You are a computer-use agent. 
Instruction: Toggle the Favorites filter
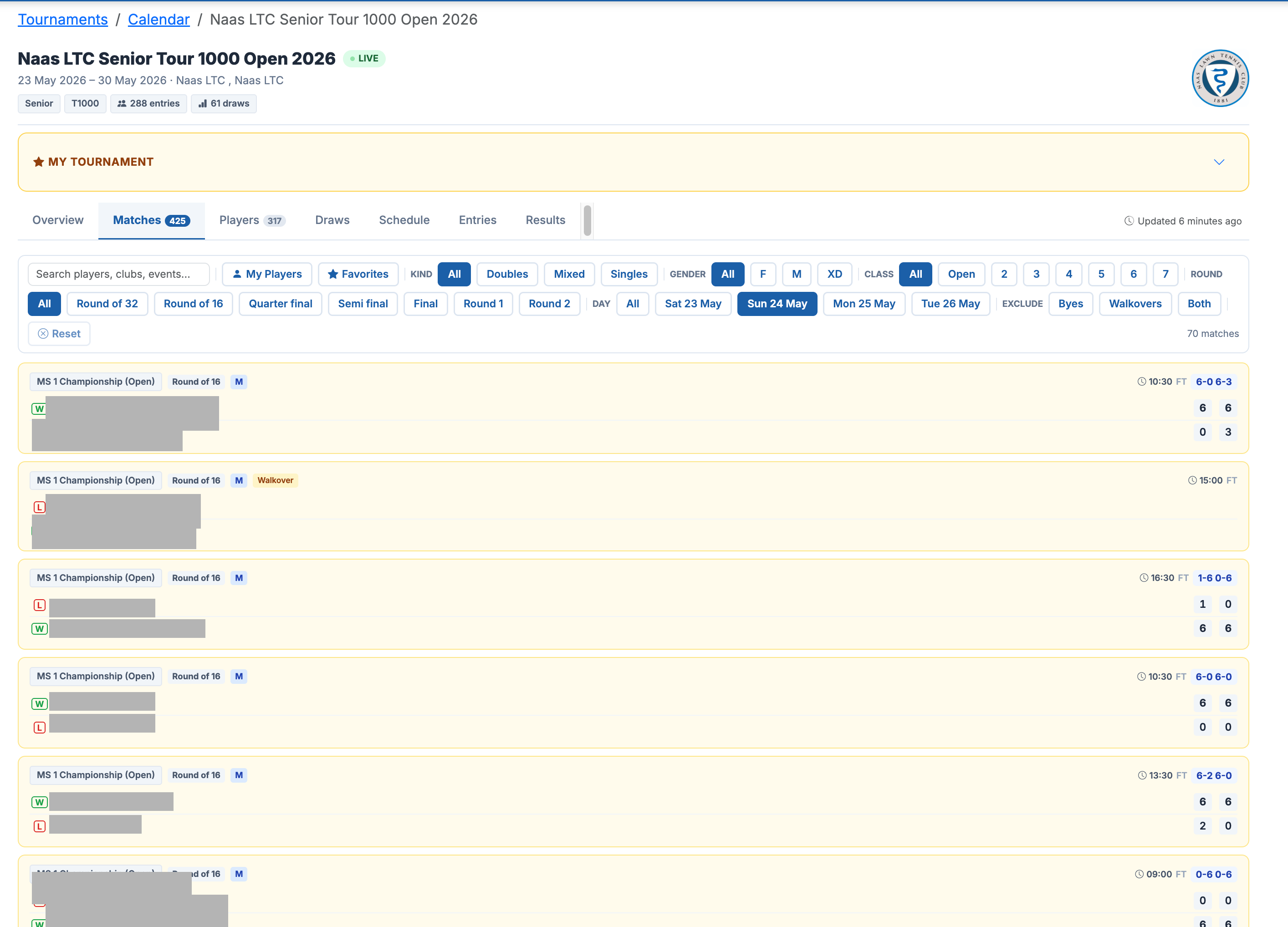click(358, 274)
